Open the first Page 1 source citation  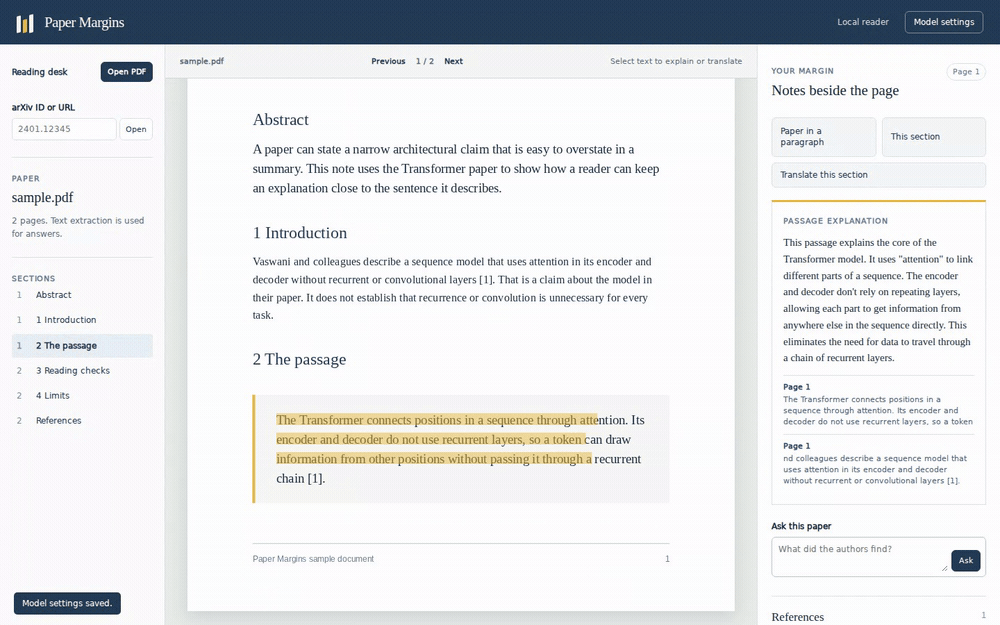[878, 404]
